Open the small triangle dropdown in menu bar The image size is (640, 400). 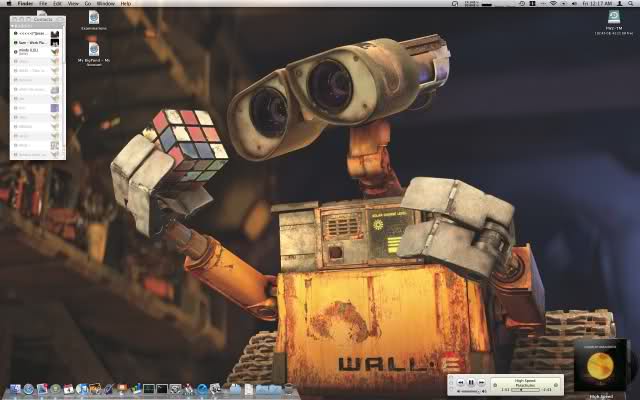563,3
